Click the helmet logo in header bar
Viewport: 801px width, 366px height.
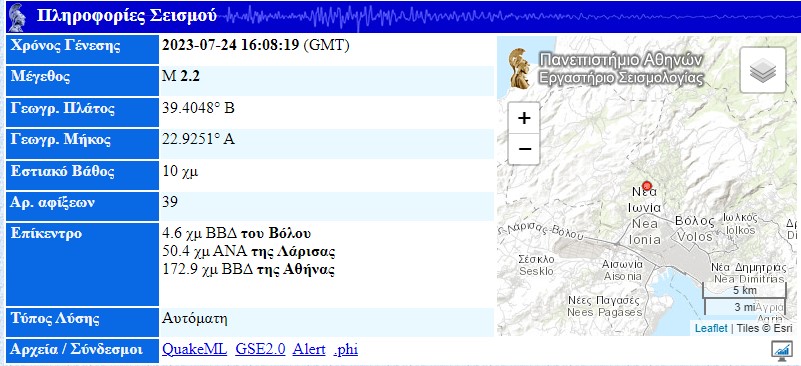click(17, 17)
